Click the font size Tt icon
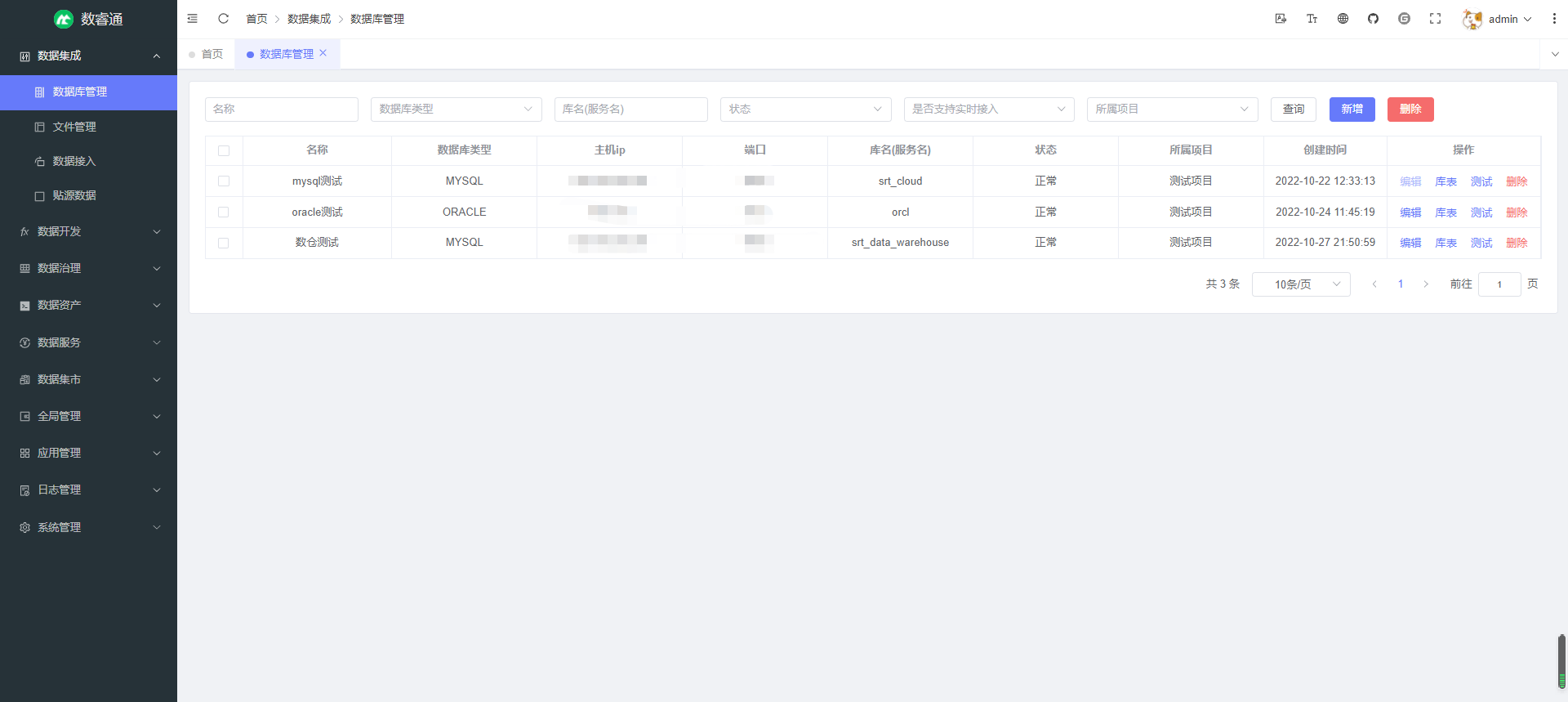1568x702 pixels. (1312, 19)
